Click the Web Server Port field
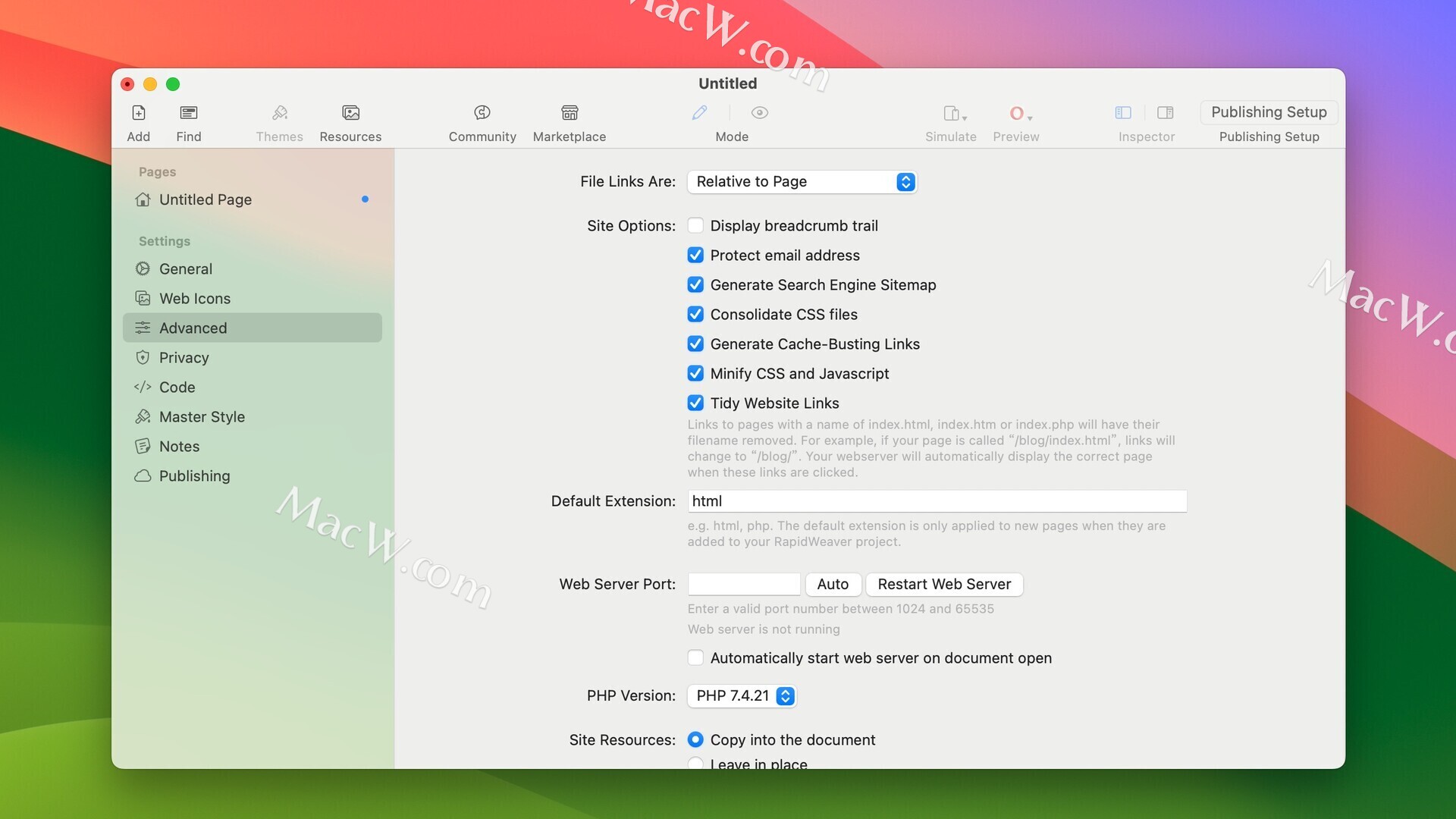Screen dimensions: 1456x819 click(x=744, y=584)
